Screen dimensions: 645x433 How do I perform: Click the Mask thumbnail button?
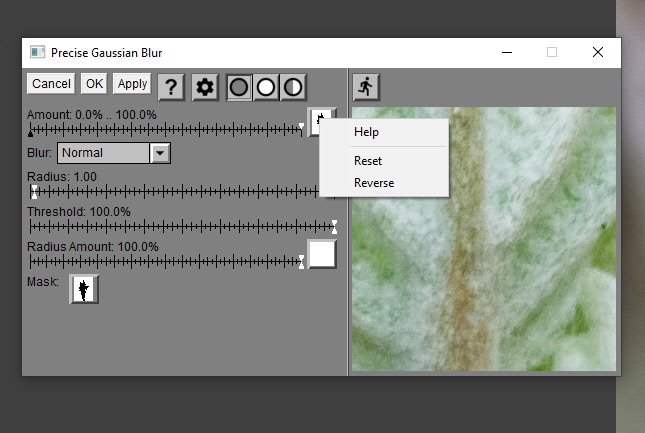(x=84, y=289)
